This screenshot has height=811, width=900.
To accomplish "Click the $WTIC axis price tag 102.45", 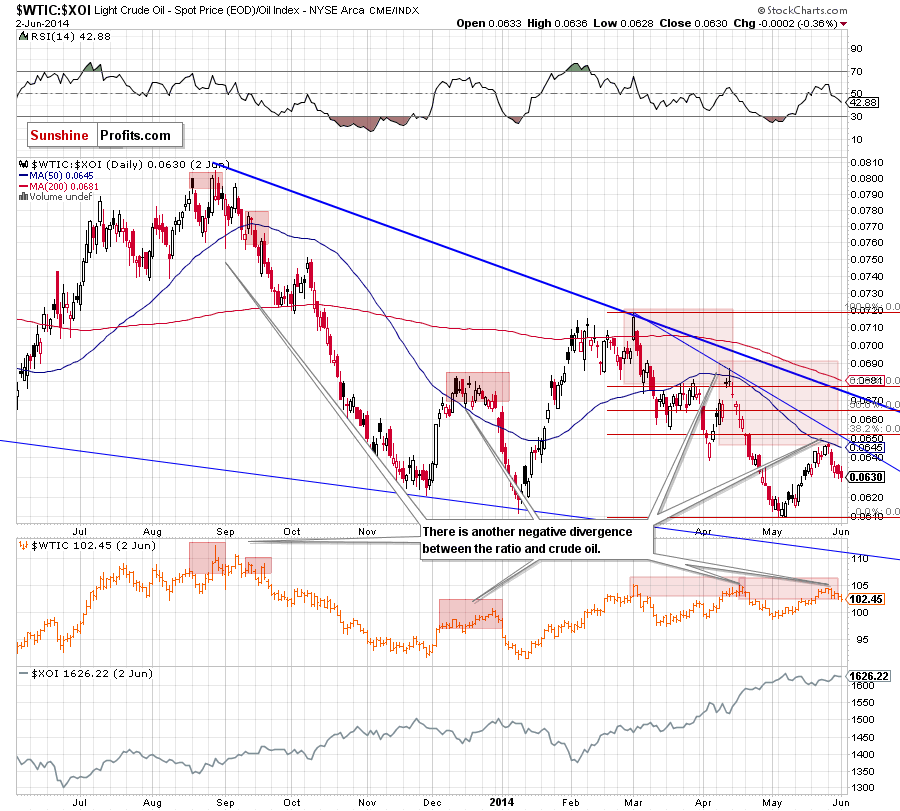I will coord(866,599).
